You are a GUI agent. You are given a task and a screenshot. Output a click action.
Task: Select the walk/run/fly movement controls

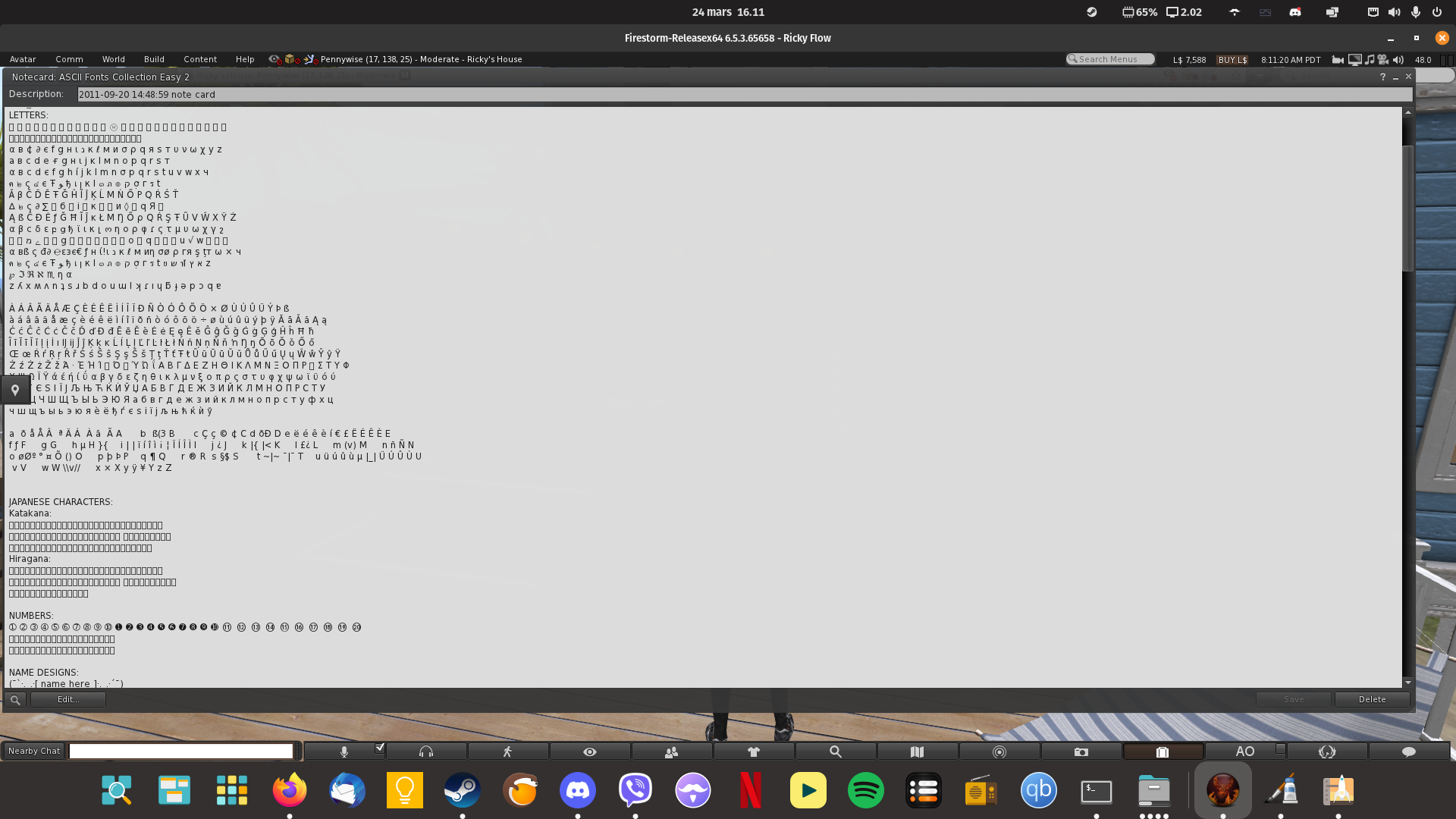[x=509, y=751]
